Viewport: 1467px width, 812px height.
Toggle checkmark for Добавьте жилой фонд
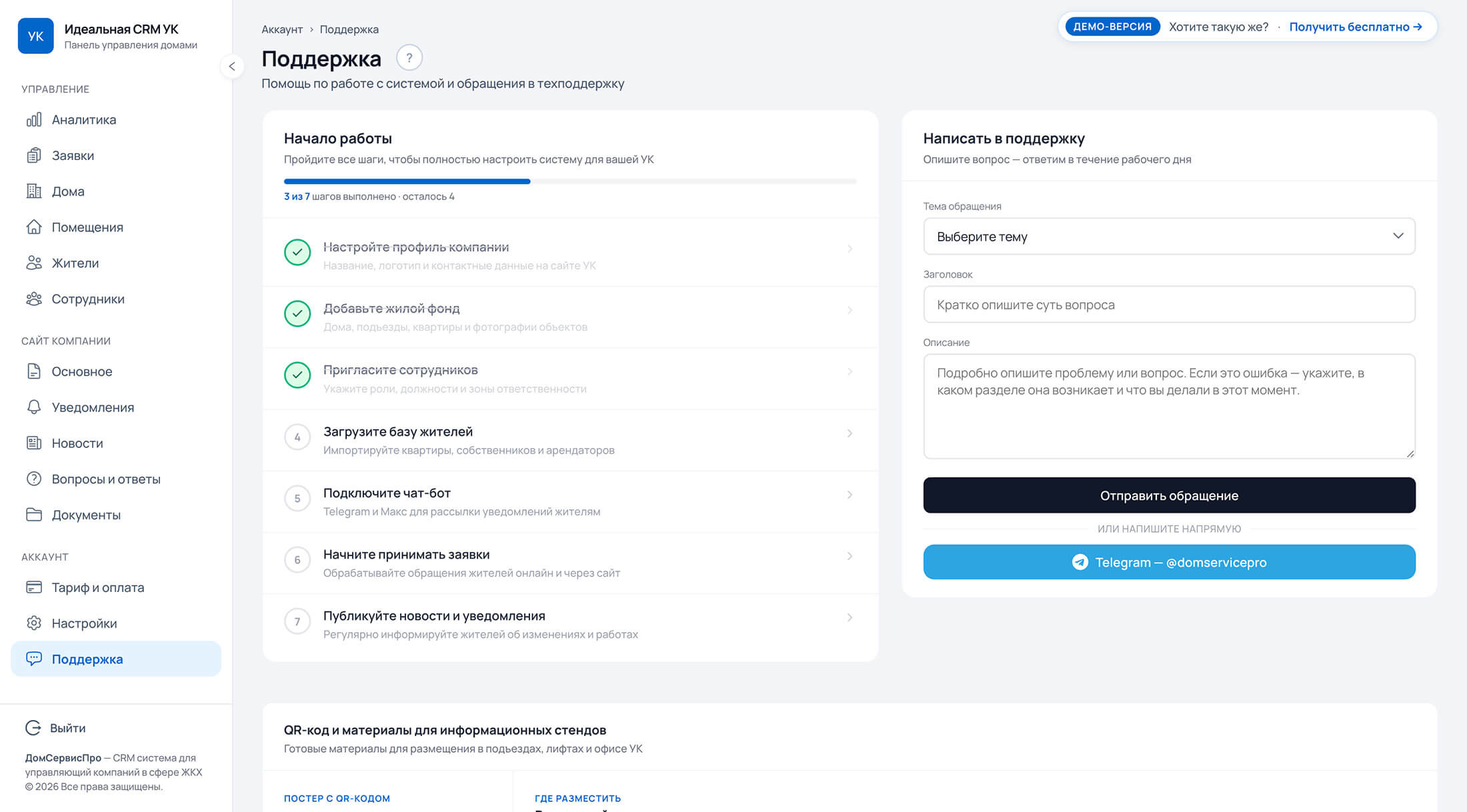coord(297,314)
